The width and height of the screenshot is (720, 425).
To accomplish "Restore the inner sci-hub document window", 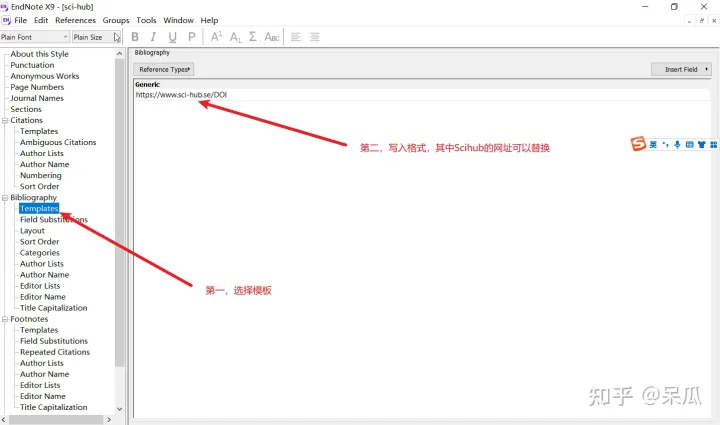I will tap(702, 21).
